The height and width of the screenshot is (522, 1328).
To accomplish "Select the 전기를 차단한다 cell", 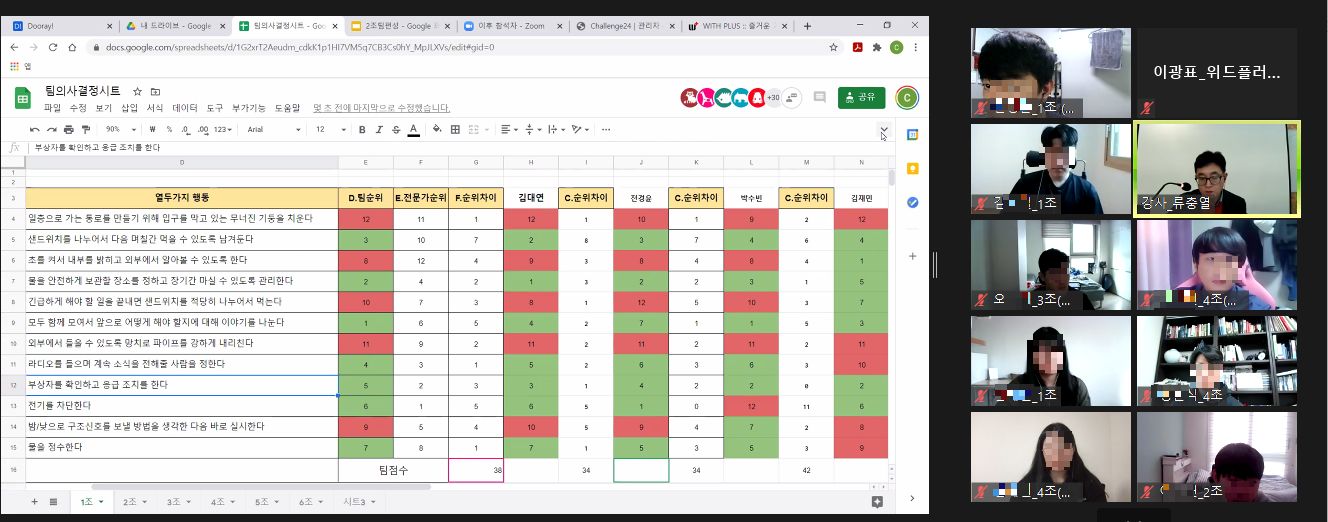I will pyautogui.click(x=182, y=405).
